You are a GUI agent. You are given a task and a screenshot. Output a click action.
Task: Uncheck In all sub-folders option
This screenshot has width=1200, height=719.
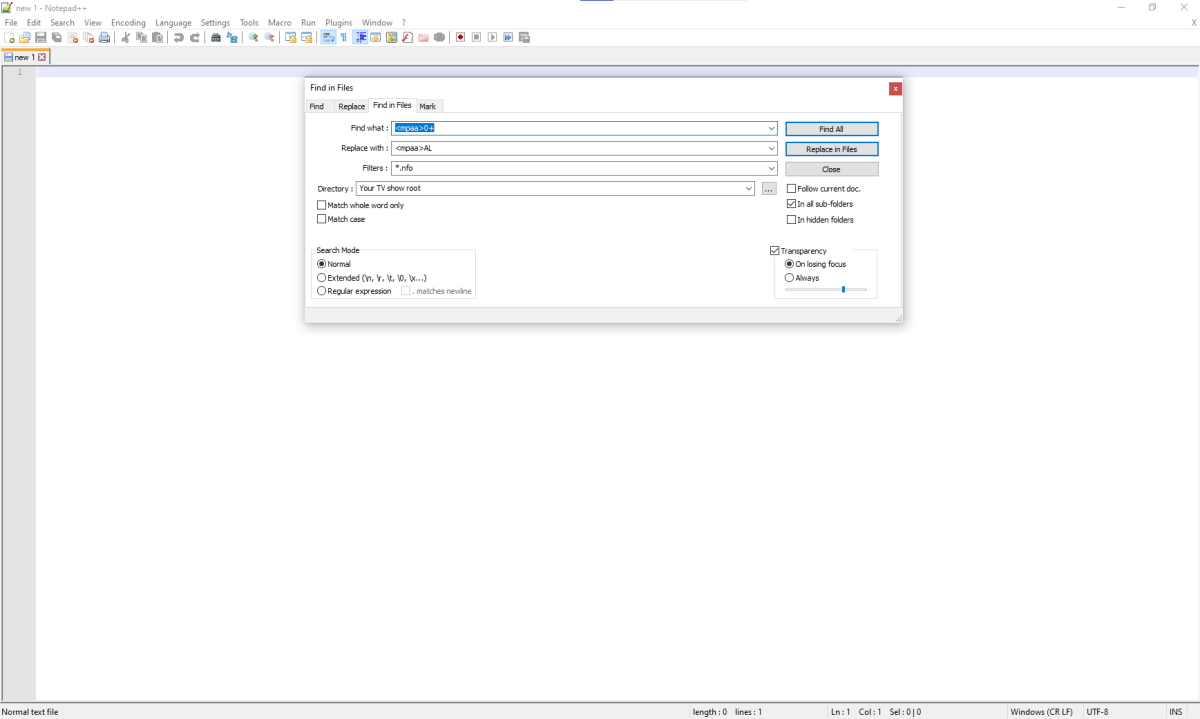(x=792, y=204)
